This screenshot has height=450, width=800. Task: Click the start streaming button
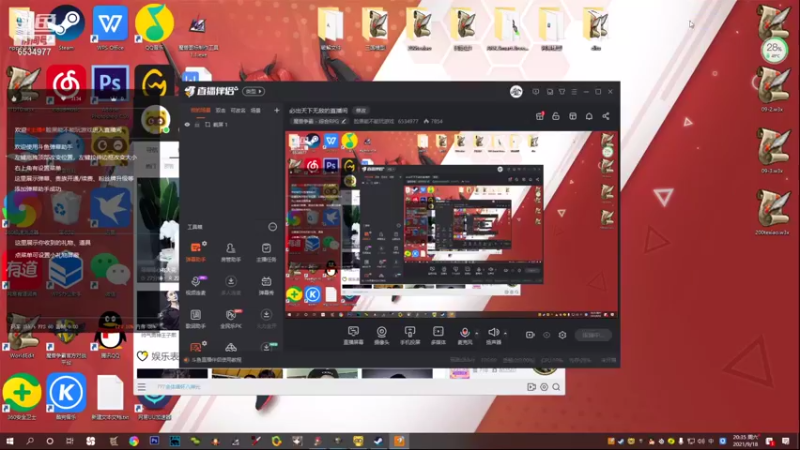click(593, 335)
